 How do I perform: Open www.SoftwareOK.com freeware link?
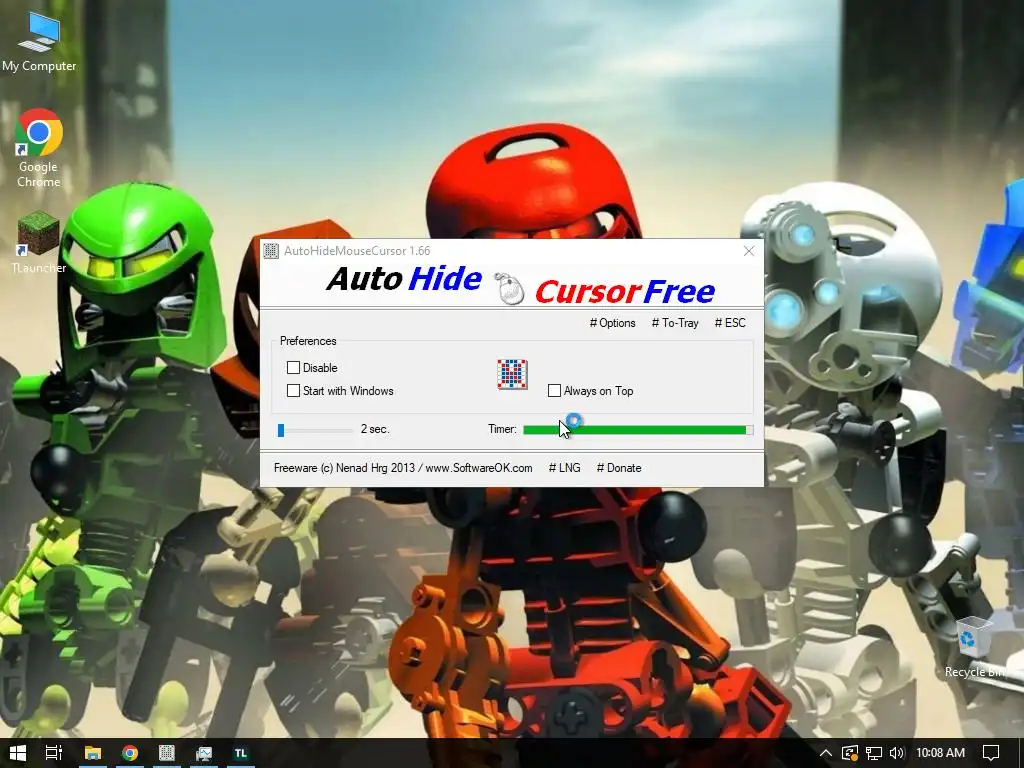[x=479, y=468]
